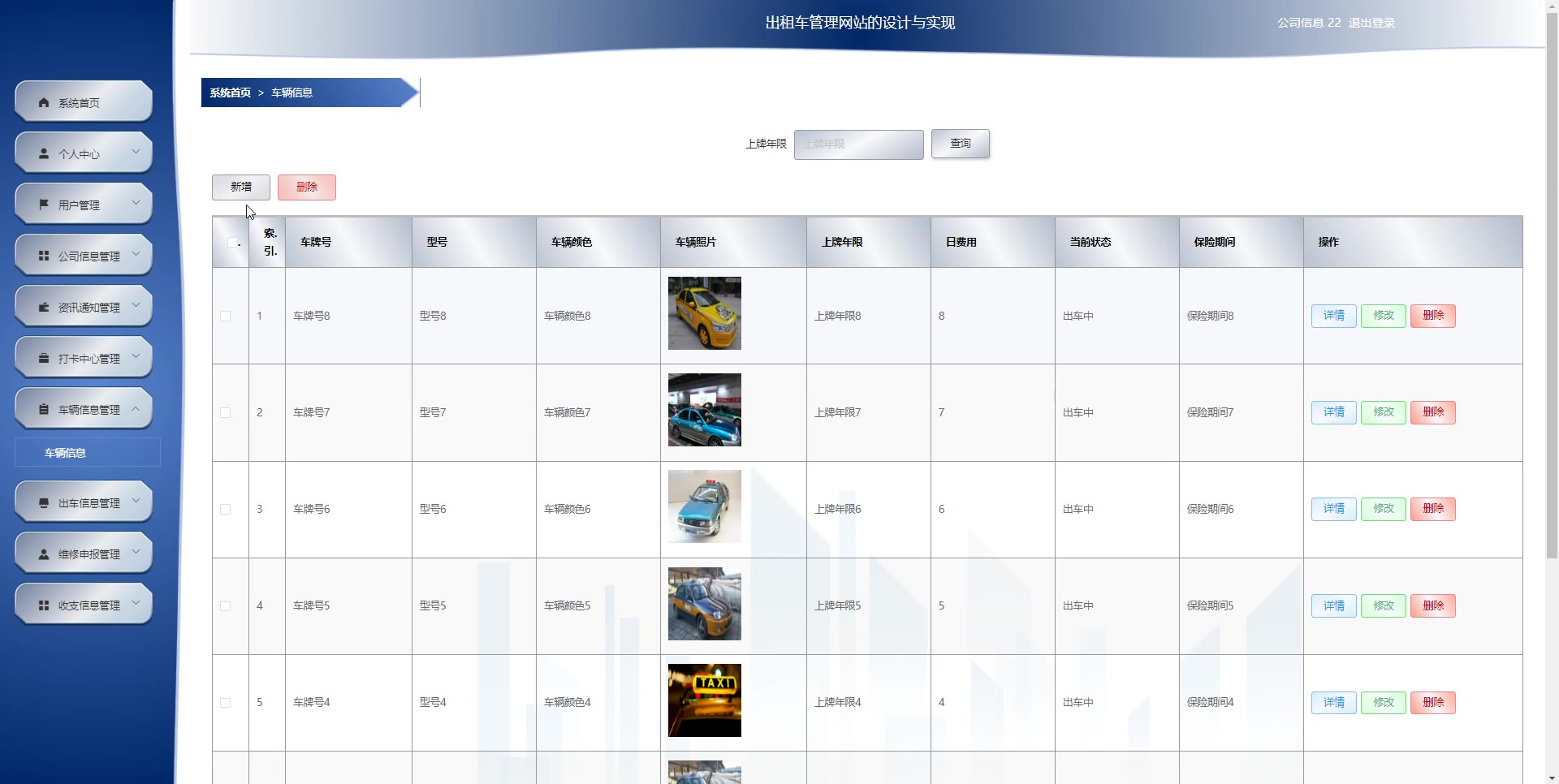
Task: Open 详情 for row 车牌号7
Action: coord(1334,412)
